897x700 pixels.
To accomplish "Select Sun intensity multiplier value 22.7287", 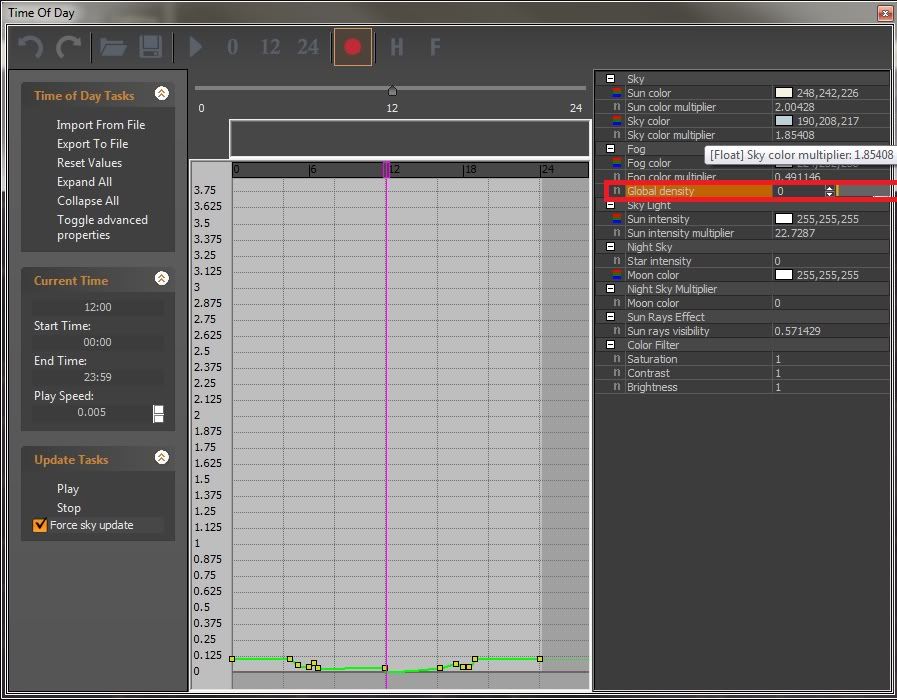I will pyautogui.click(x=795, y=233).
